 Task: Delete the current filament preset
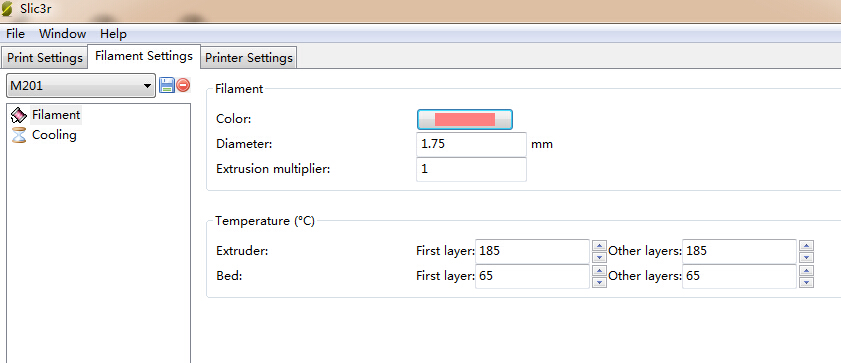click(183, 85)
